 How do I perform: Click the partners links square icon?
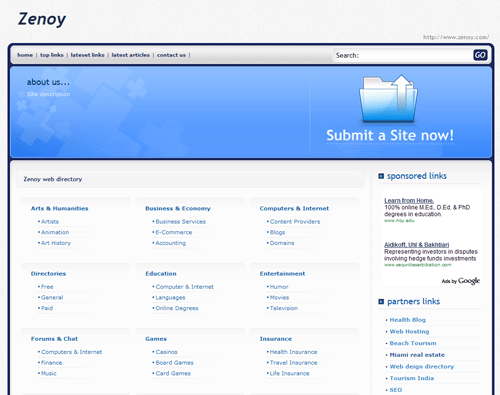[x=381, y=302]
